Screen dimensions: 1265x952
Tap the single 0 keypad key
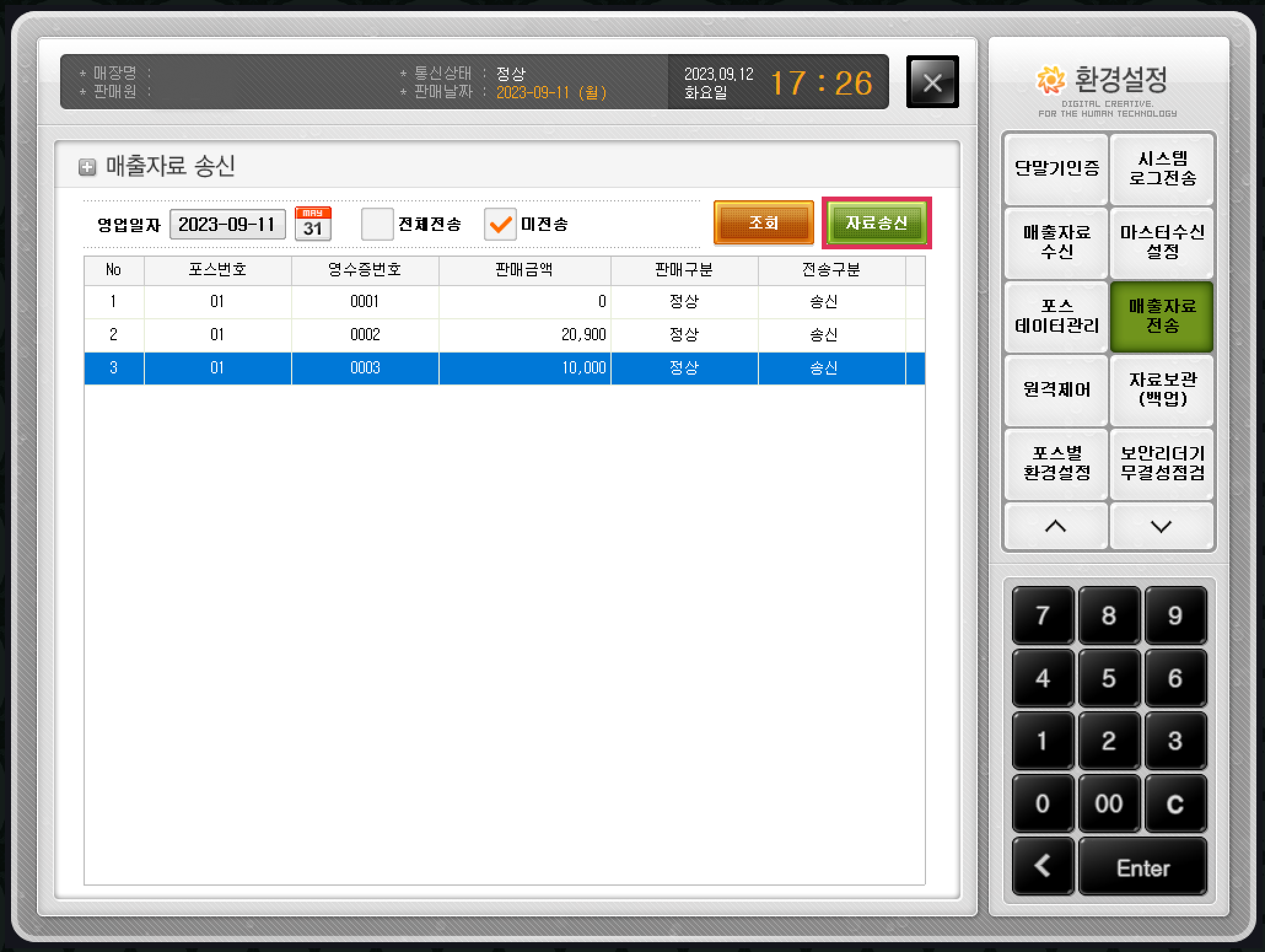[x=1043, y=803]
